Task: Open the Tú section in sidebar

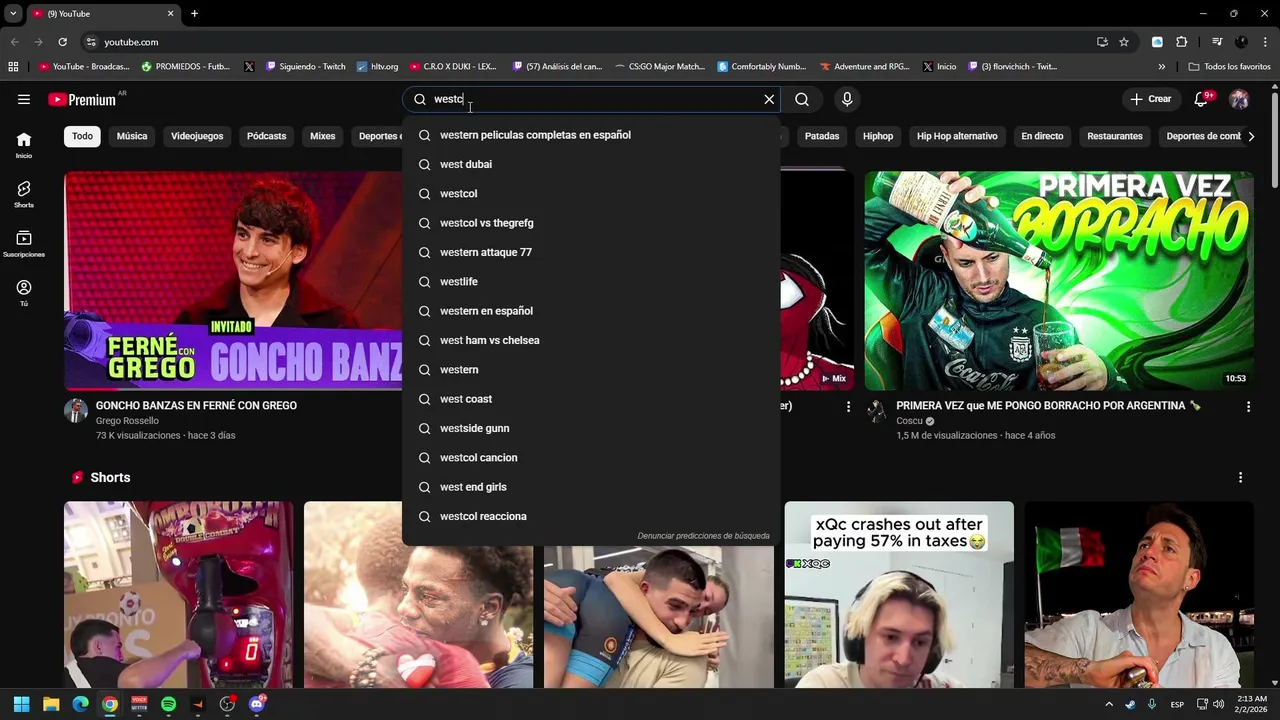Action: click(x=24, y=293)
